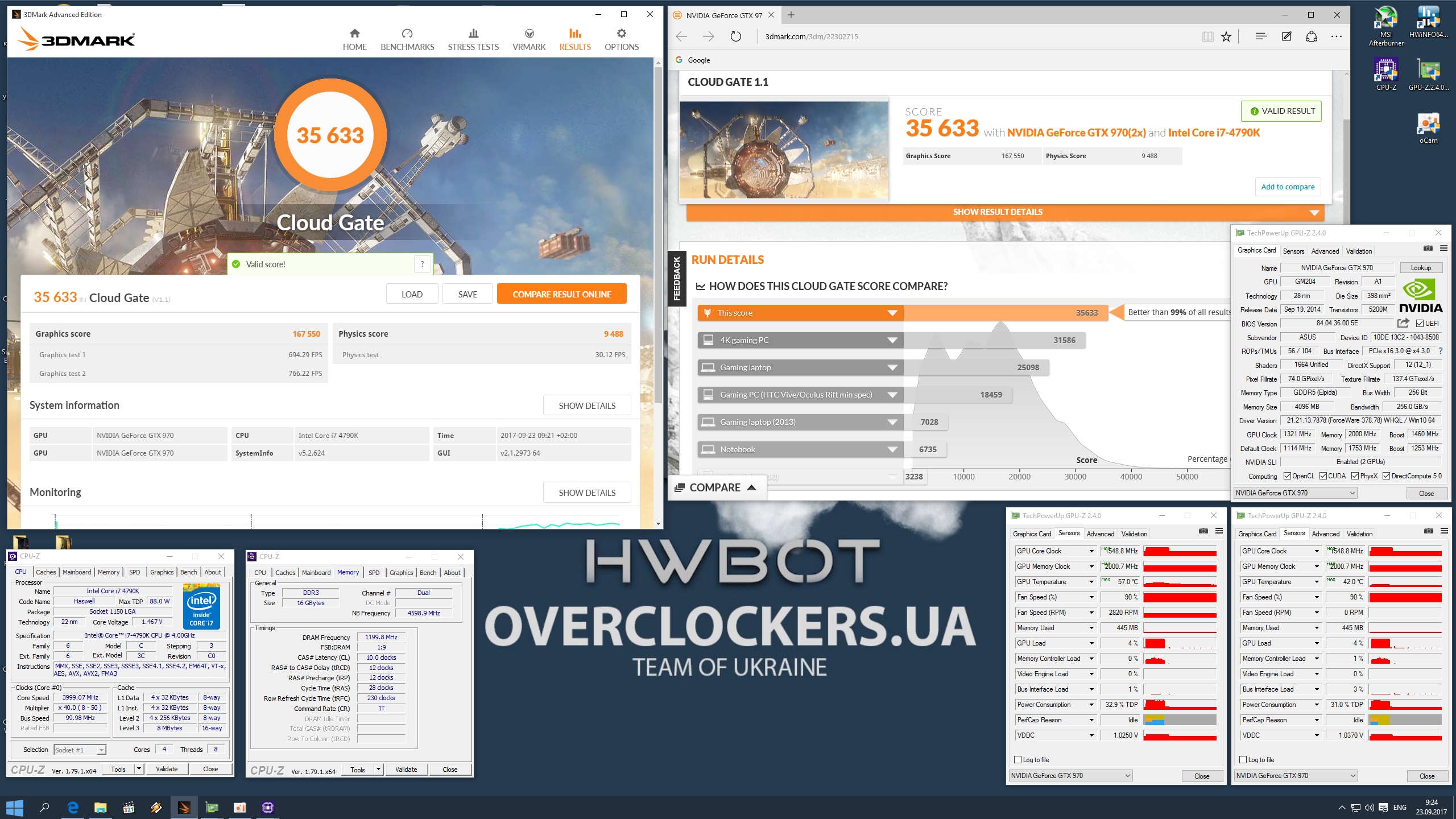Open browser reading view icon
Image resolution: width=1456 pixels, height=819 pixels.
pos(1207,36)
